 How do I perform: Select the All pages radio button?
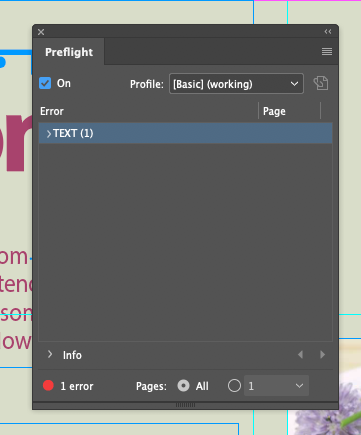pos(183,386)
